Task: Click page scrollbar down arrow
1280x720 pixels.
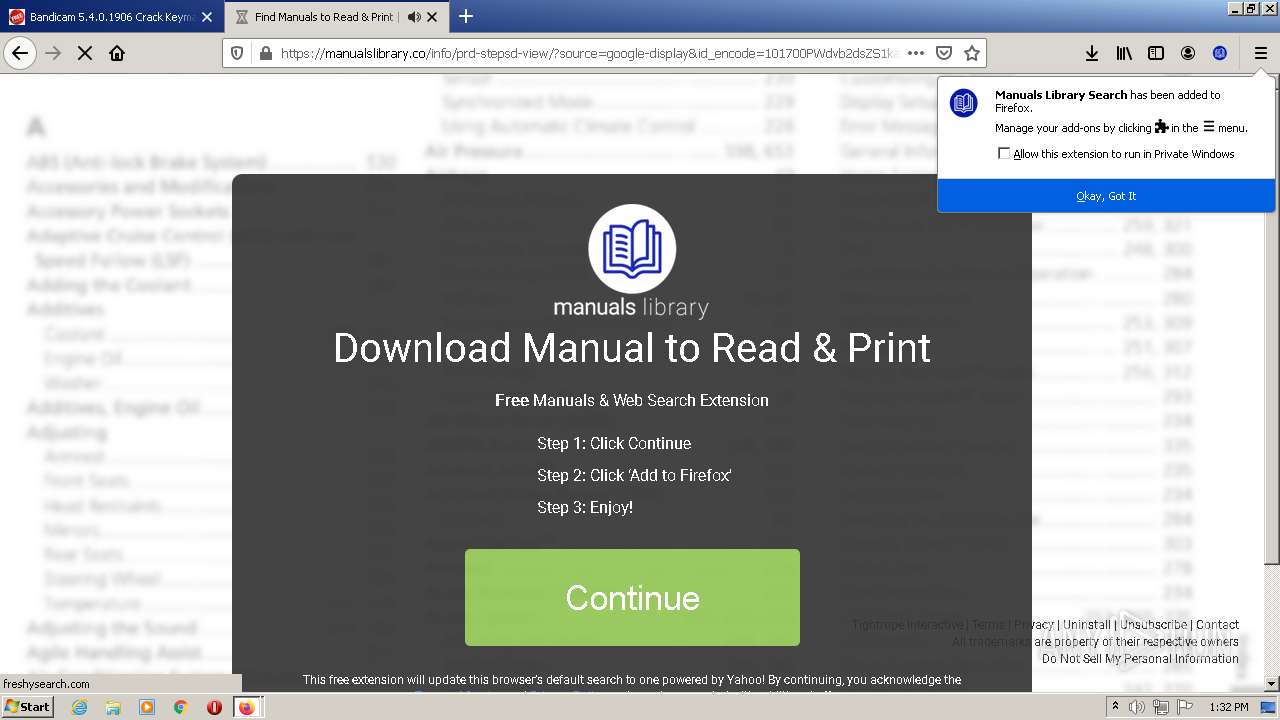Action: click(x=1272, y=684)
